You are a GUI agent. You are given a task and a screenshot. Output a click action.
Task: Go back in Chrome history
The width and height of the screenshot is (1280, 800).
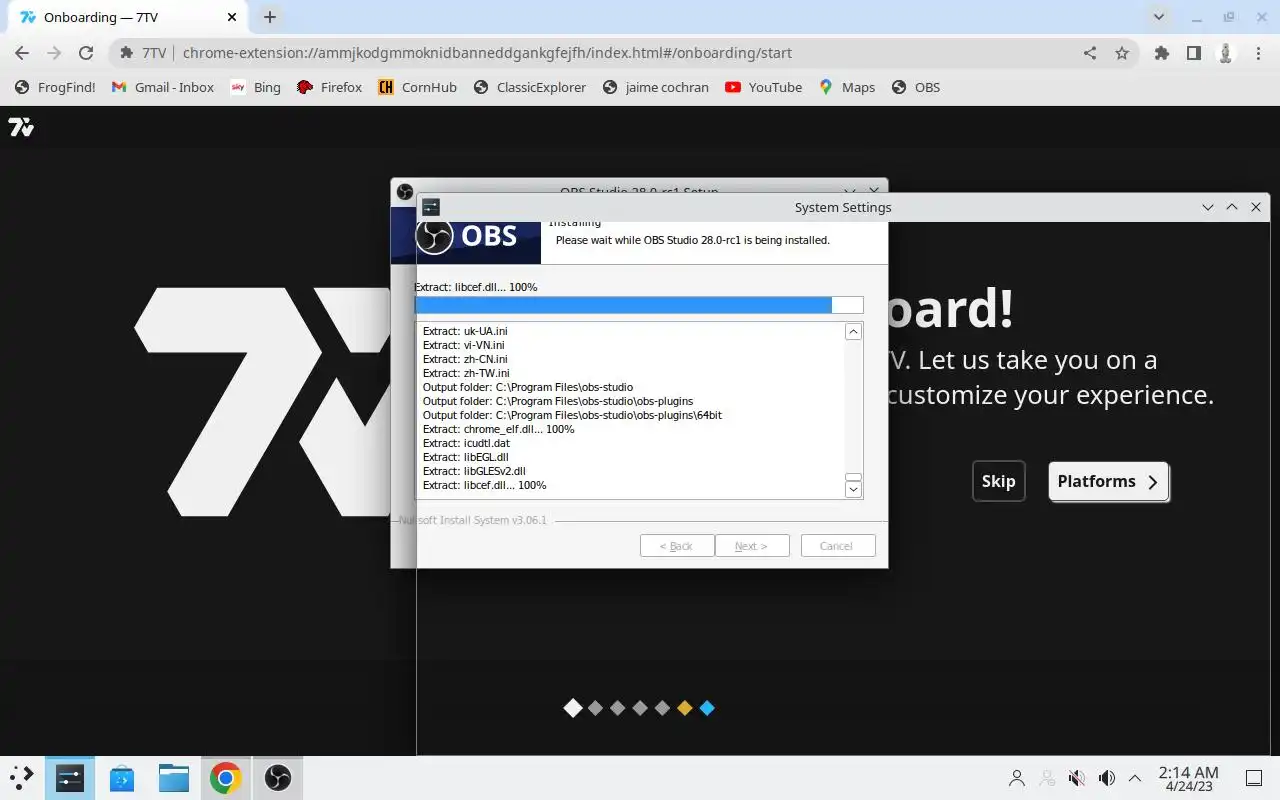pos(22,53)
